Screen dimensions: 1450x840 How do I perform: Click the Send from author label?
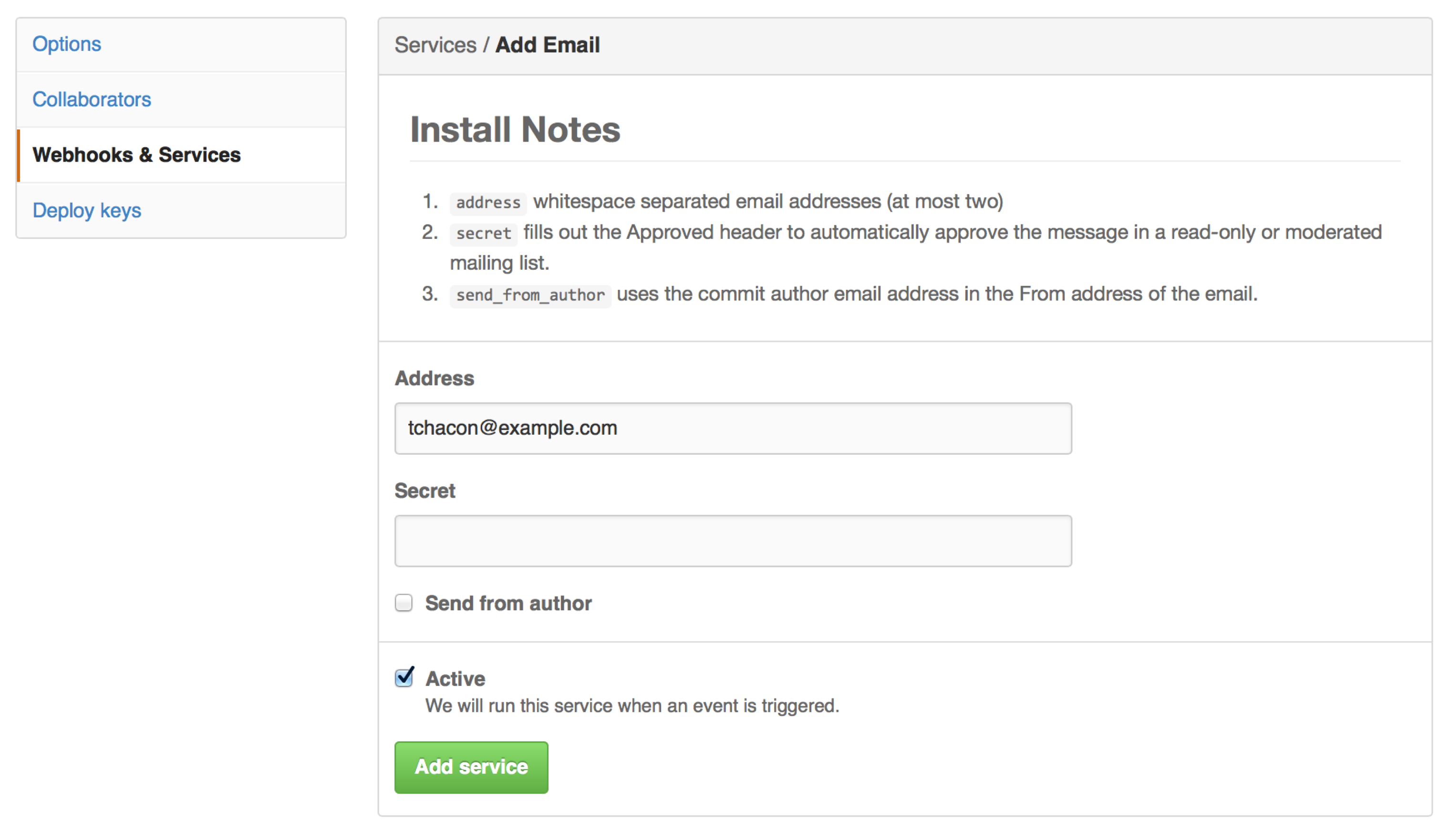point(508,603)
